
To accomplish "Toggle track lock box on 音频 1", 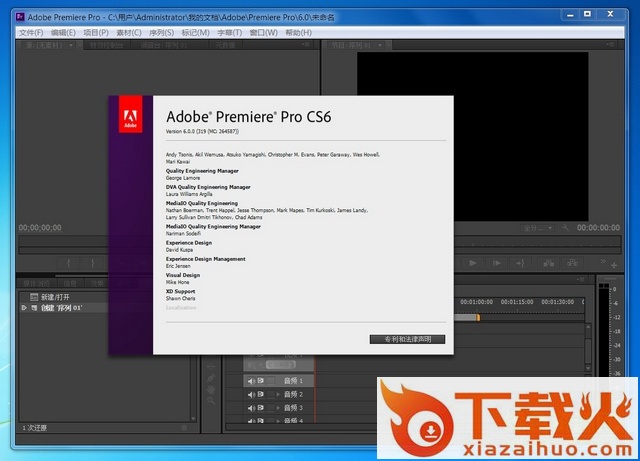I will tap(271, 381).
